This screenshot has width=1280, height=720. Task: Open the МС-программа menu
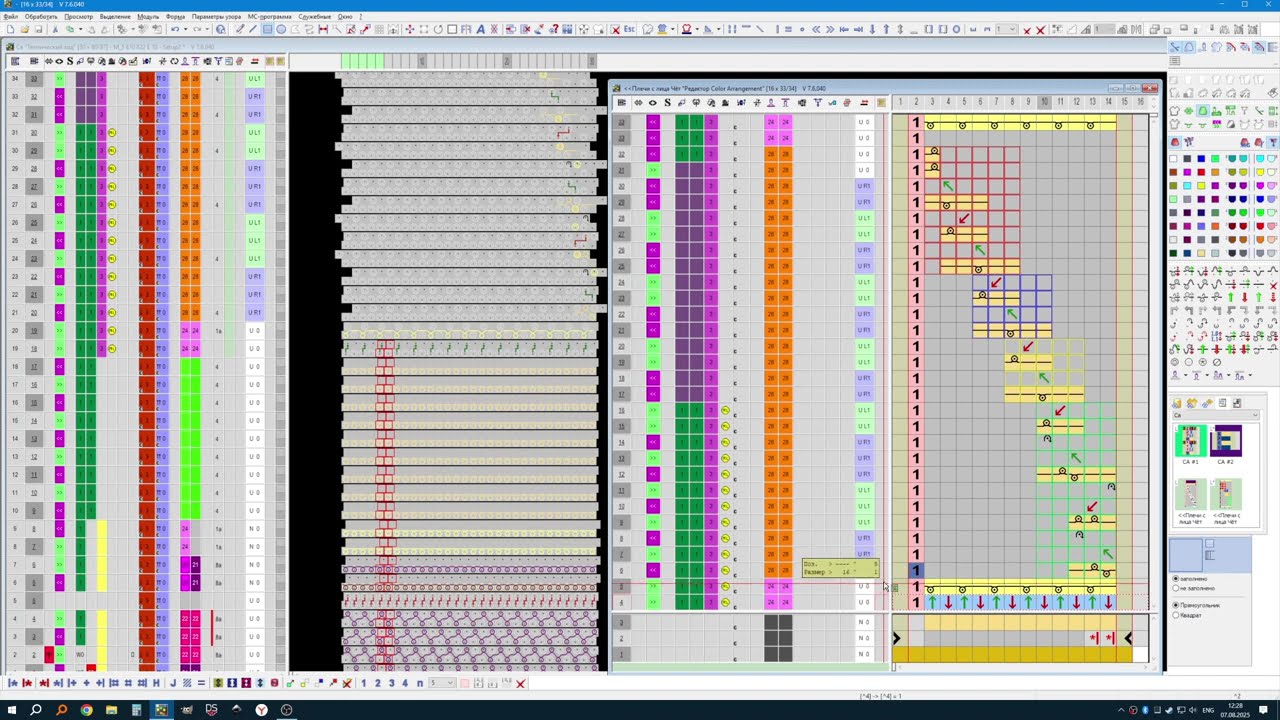pos(270,17)
